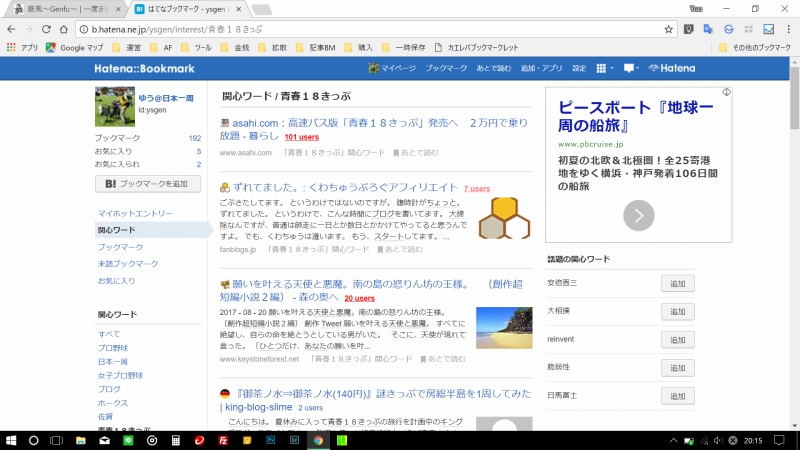Screen dimensions: 800x450
Task: Open the アプリ apps grid shortcut
Action: 22,47
